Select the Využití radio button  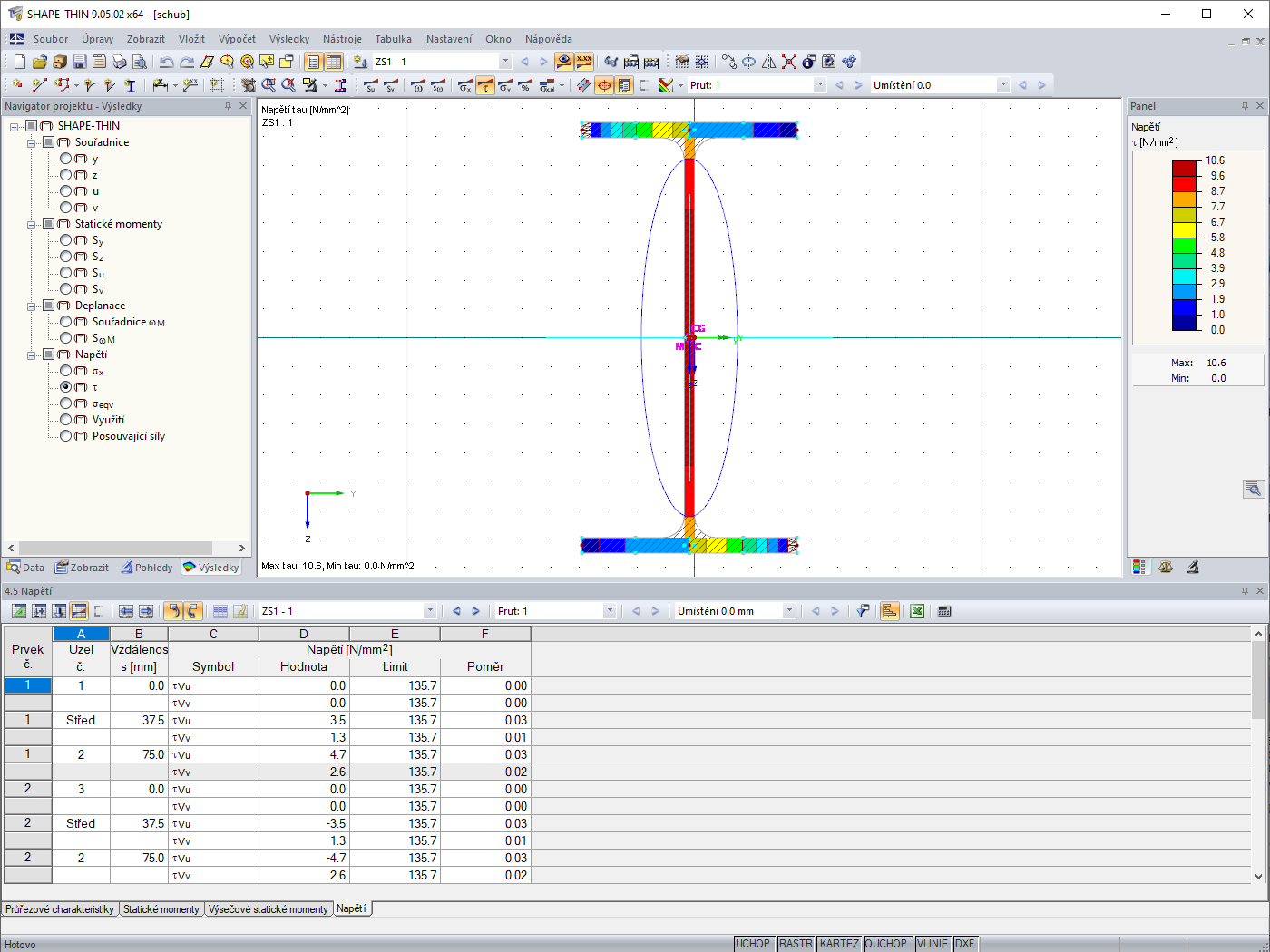click(x=66, y=420)
